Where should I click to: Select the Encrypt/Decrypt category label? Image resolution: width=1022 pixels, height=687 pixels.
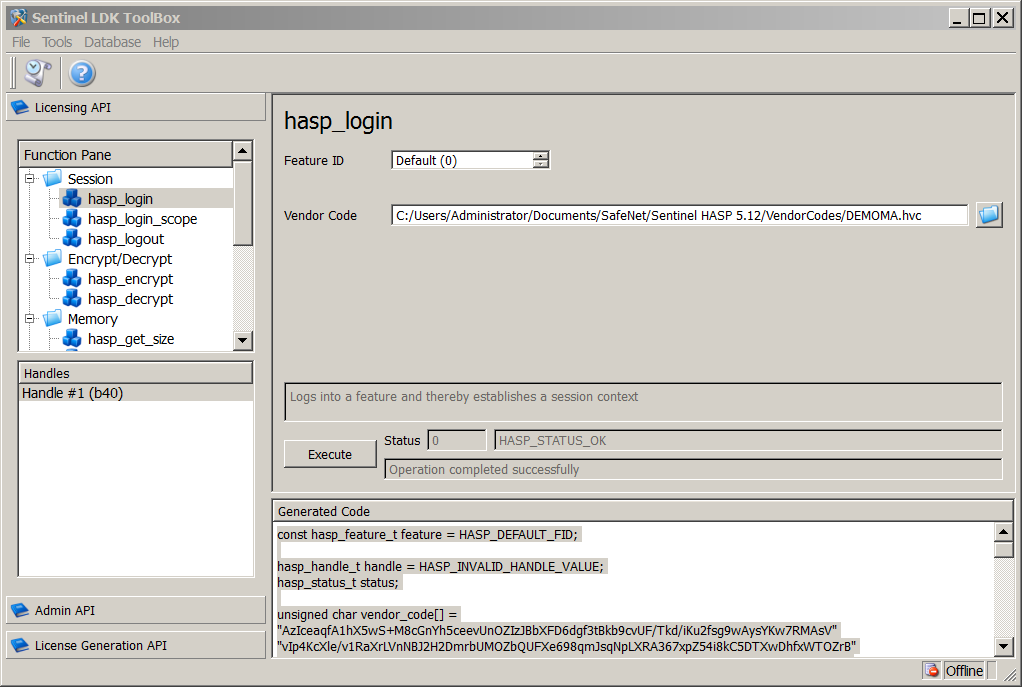coord(120,259)
